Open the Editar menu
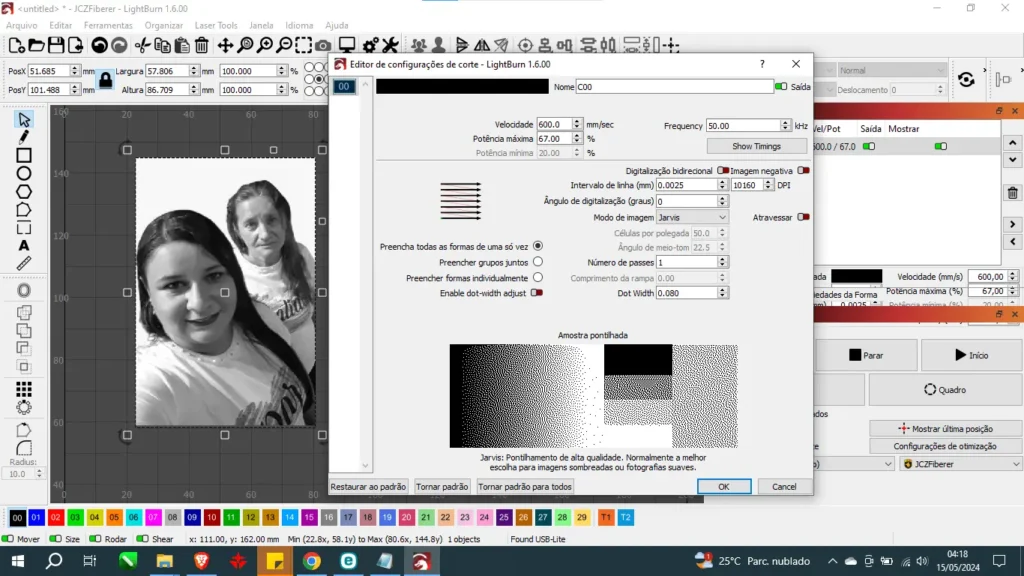The image size is (1024, 576). click(61, 25)
